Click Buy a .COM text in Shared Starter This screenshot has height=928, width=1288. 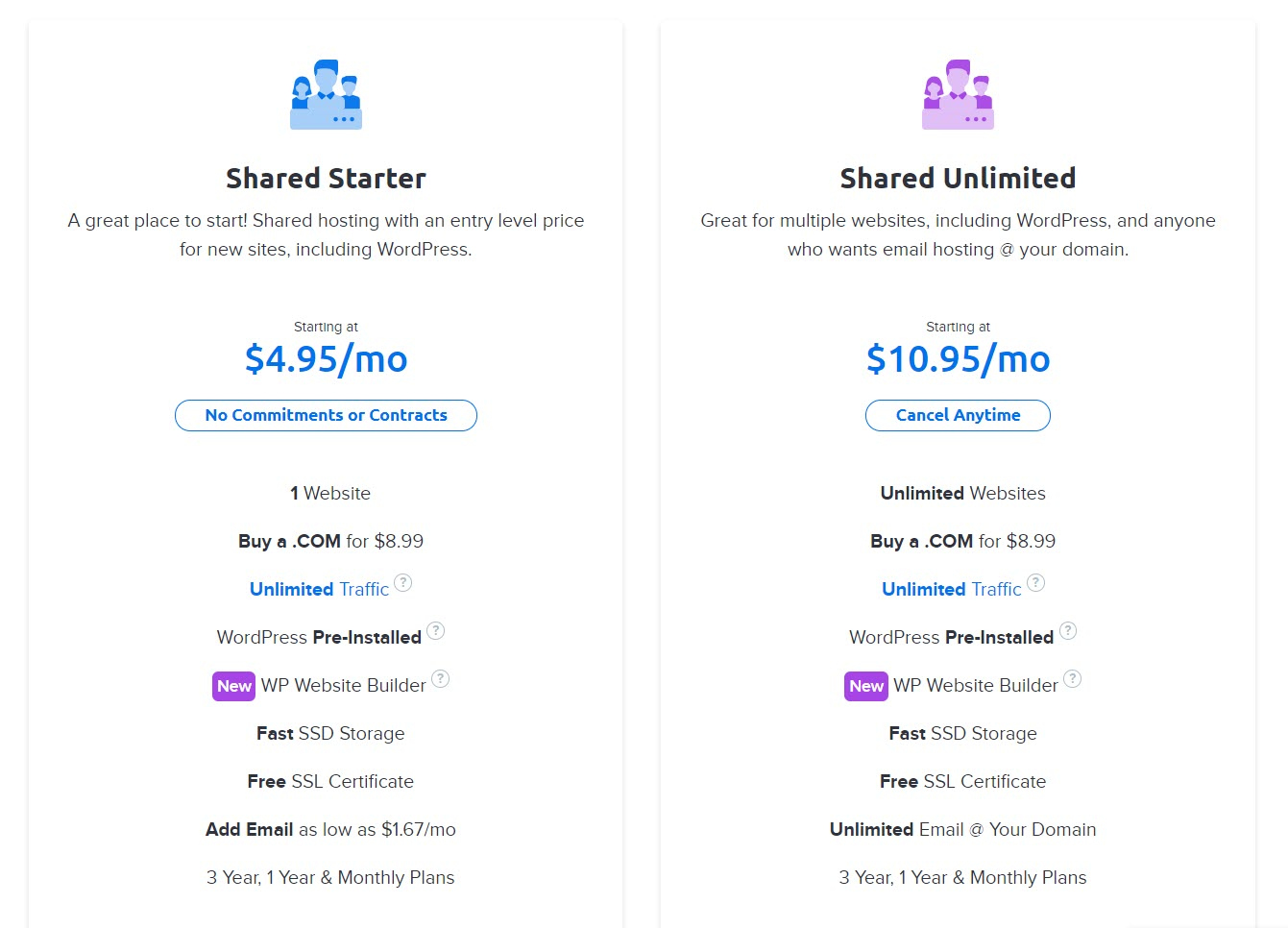pos(289,541)
